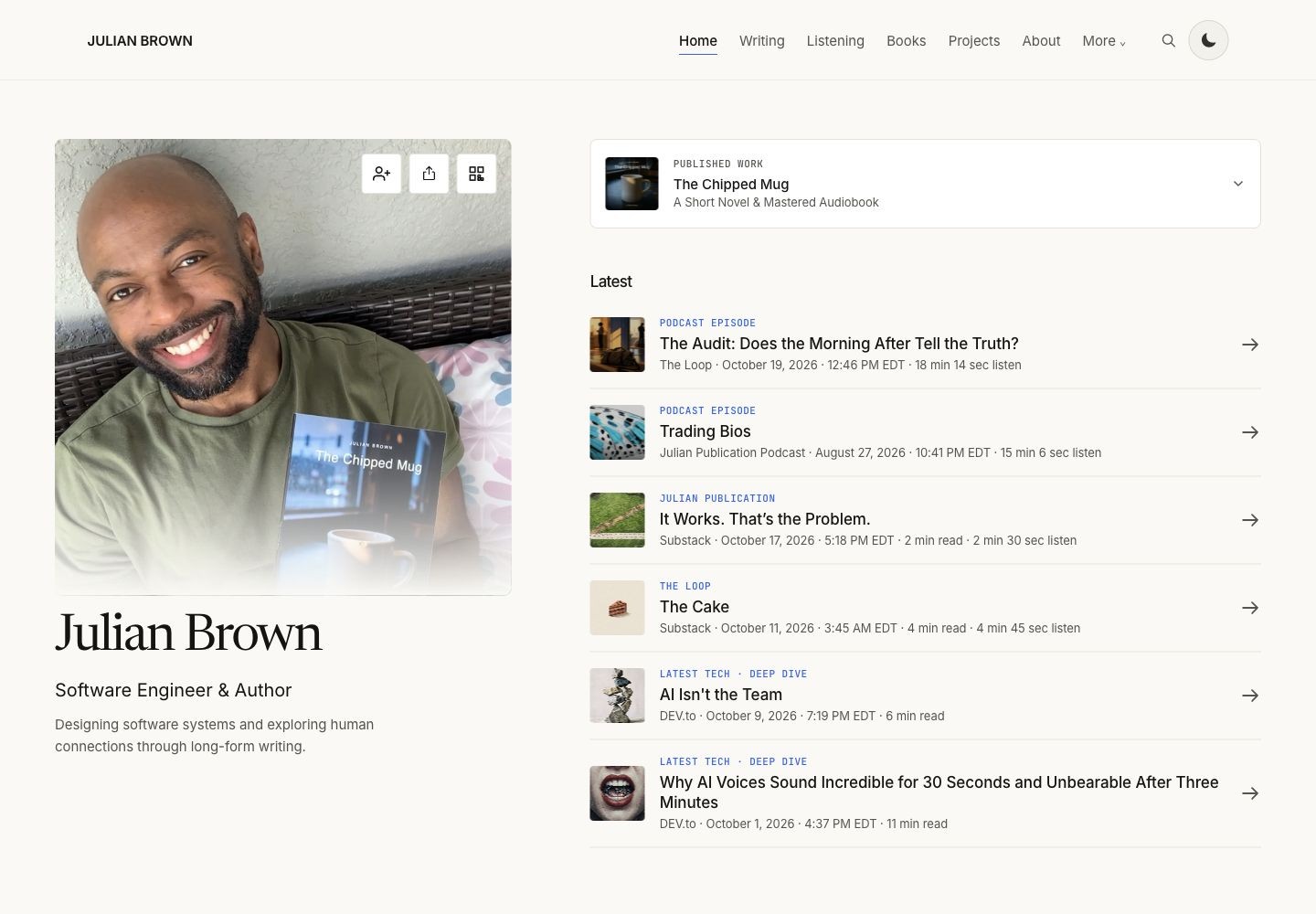The height and width of the screenshot is (914, 1316).
Task: Open the About nav item
Action: (1041, 41)
